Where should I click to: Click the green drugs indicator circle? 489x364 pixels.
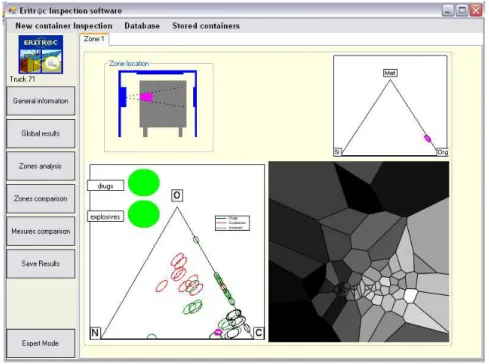(144, 182)
